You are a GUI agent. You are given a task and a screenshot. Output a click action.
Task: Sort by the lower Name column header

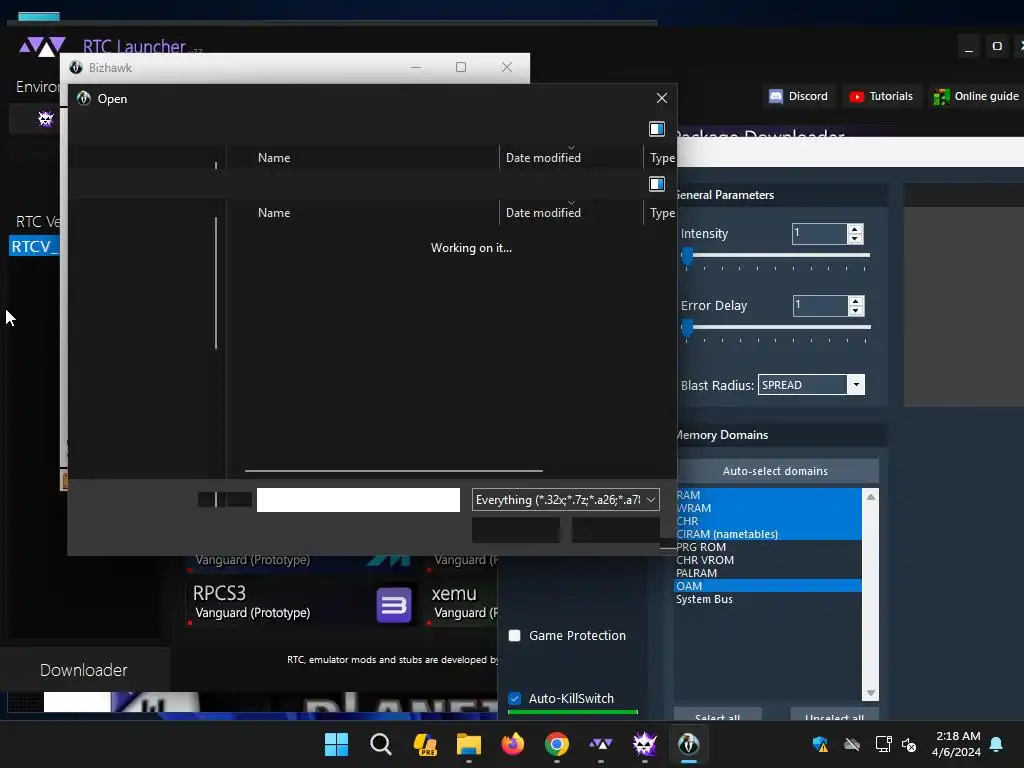274,213
